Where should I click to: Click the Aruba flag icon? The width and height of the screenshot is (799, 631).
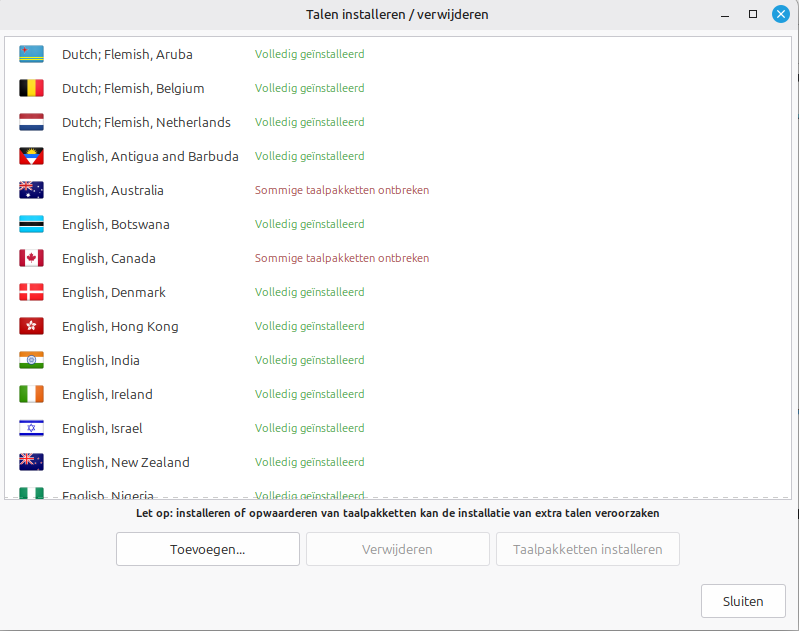click(x=31, y=54)
